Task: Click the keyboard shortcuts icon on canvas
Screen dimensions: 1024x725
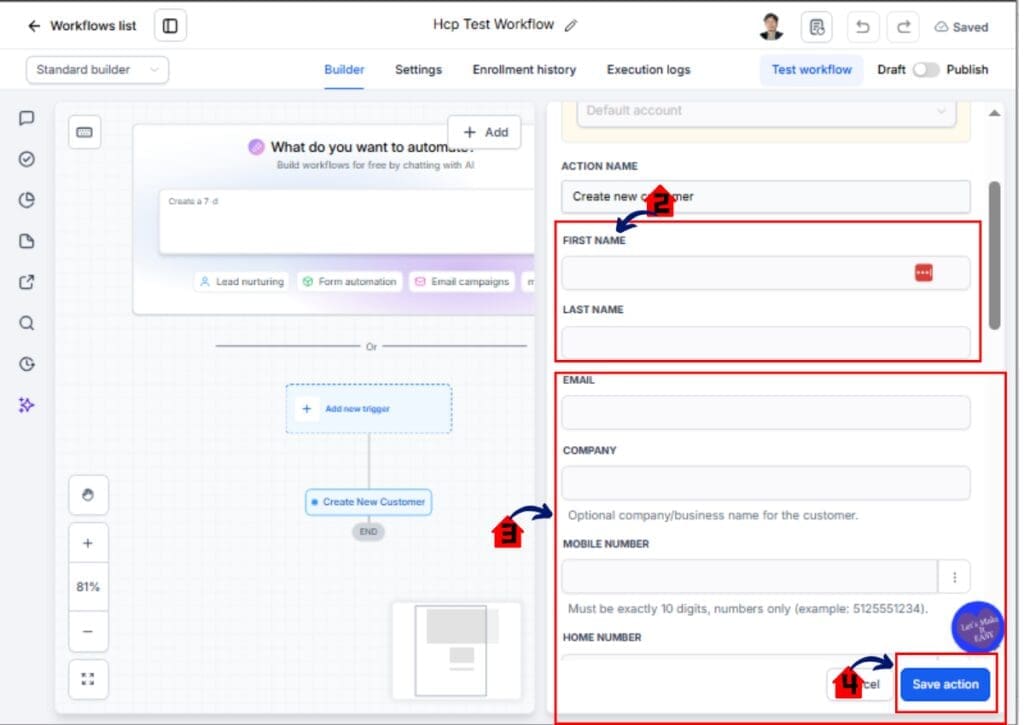Action: [85, 133]
